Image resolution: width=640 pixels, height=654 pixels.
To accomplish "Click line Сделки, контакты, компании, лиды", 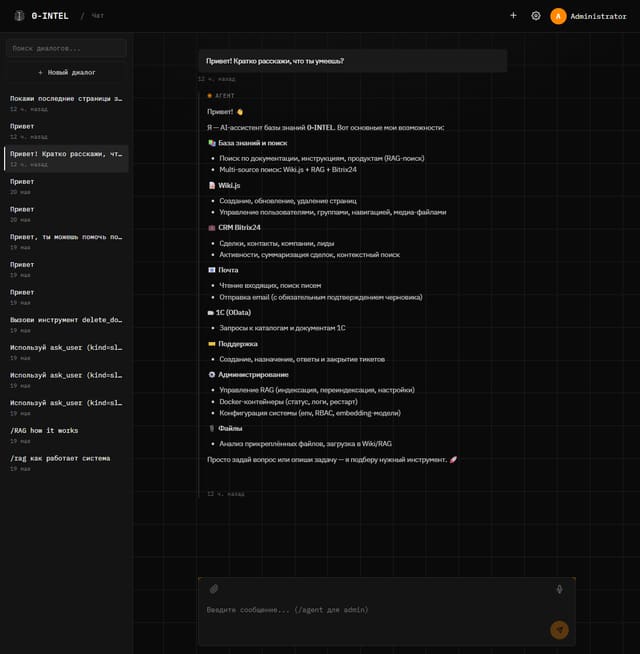I will click(277, 244).
